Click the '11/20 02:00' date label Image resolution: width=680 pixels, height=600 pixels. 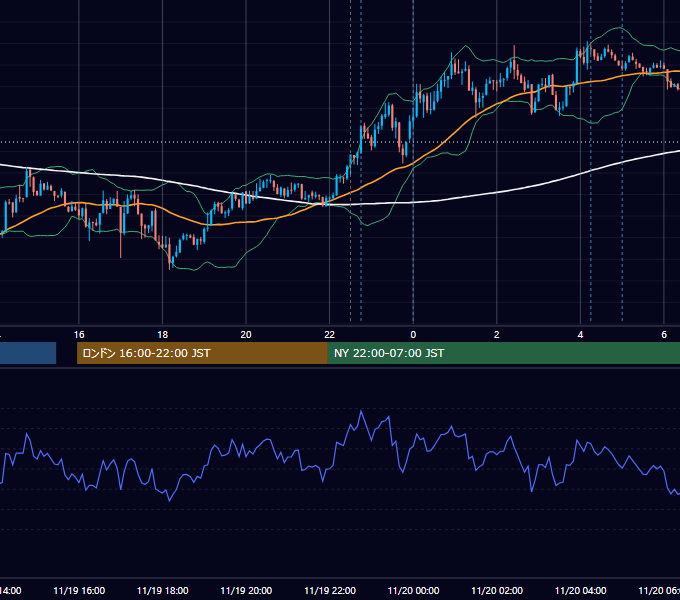click(x=497, y=590)
